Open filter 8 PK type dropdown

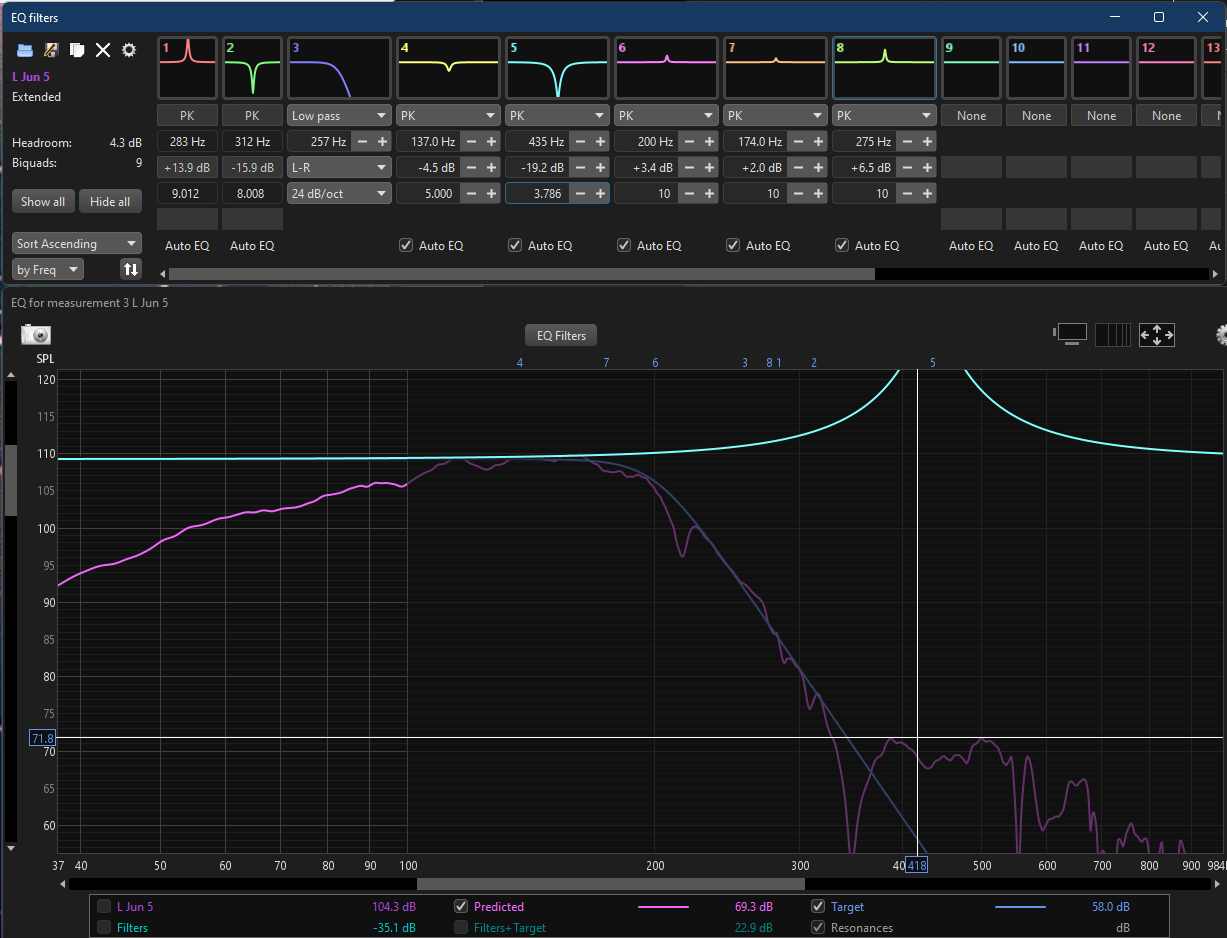[x=884, y=116]
